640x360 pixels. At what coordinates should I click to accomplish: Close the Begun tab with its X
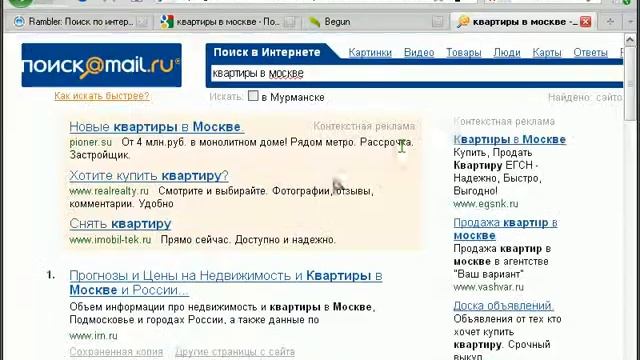(x=437, y=22)
